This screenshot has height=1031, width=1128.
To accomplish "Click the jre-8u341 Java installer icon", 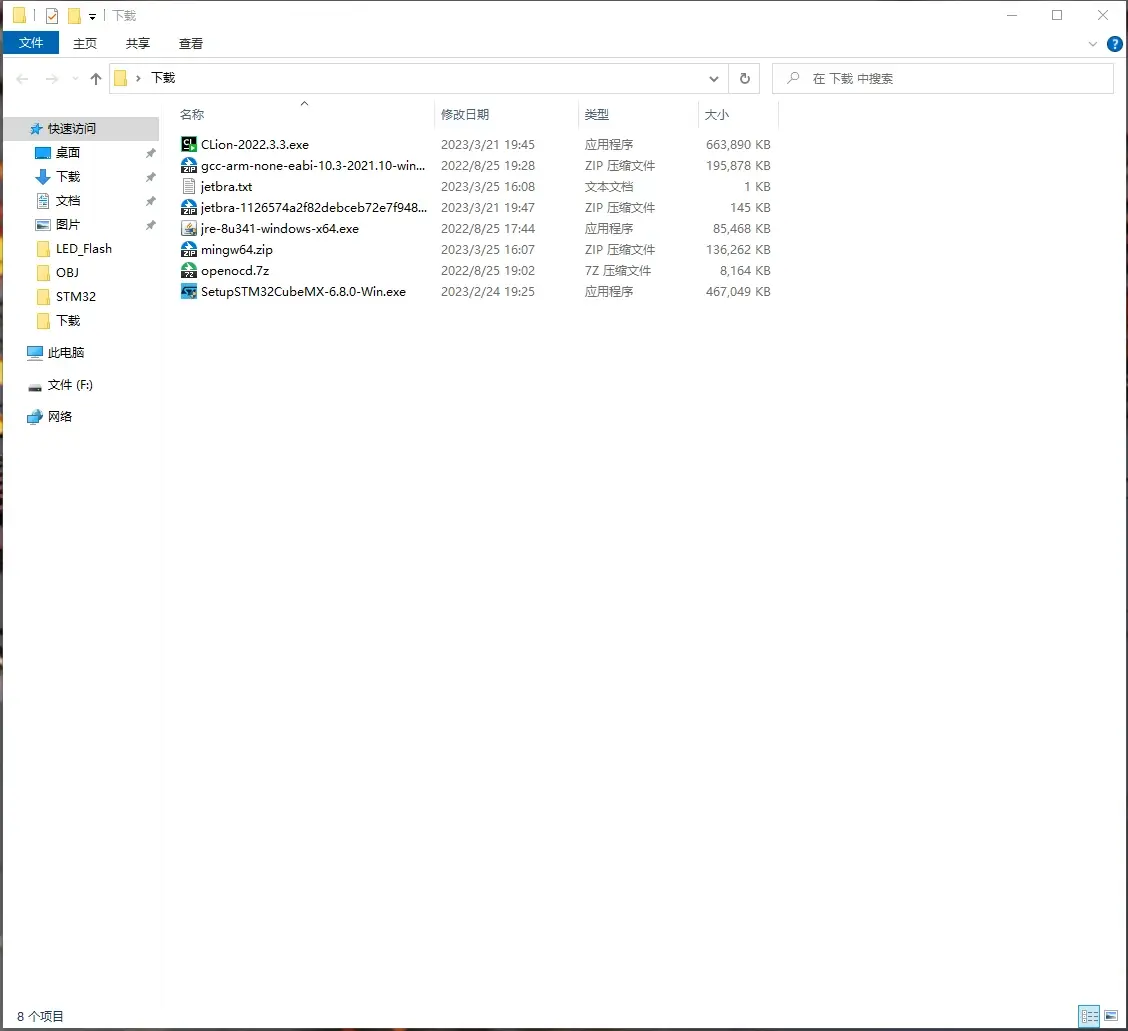I will pyautogui.click(x=188, y=229).
